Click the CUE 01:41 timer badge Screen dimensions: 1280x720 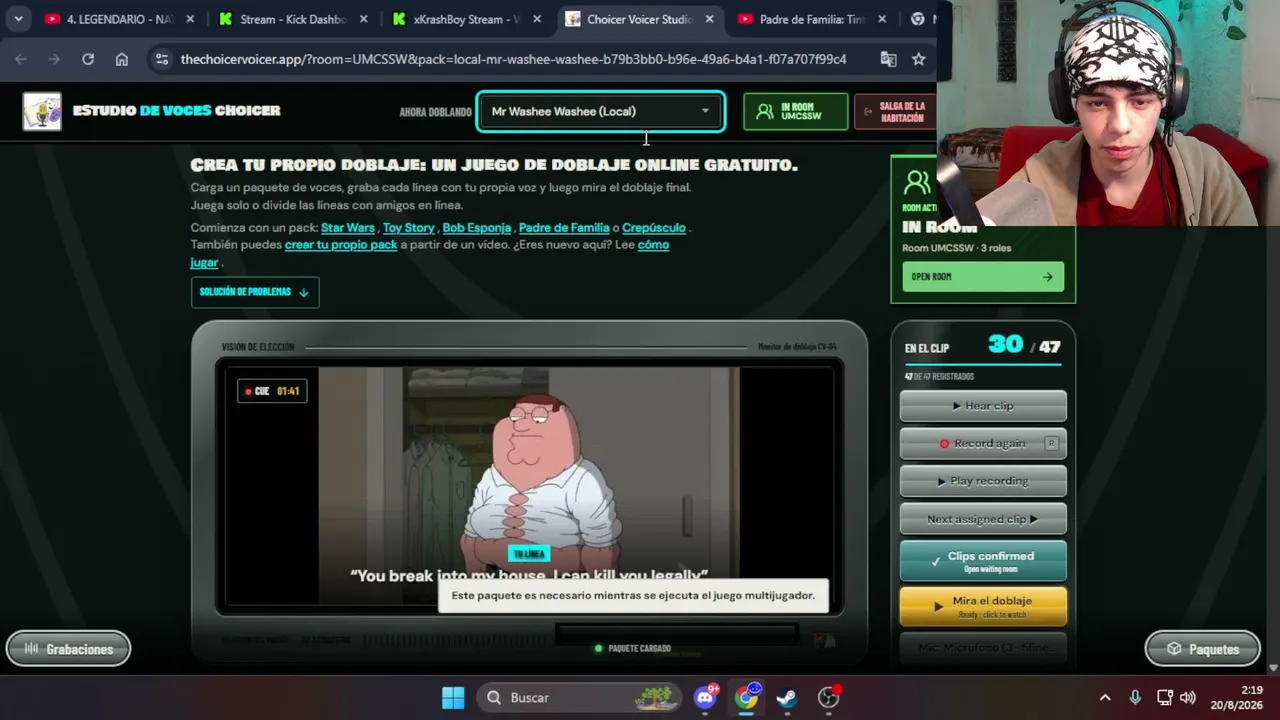(x=272, y=391)
